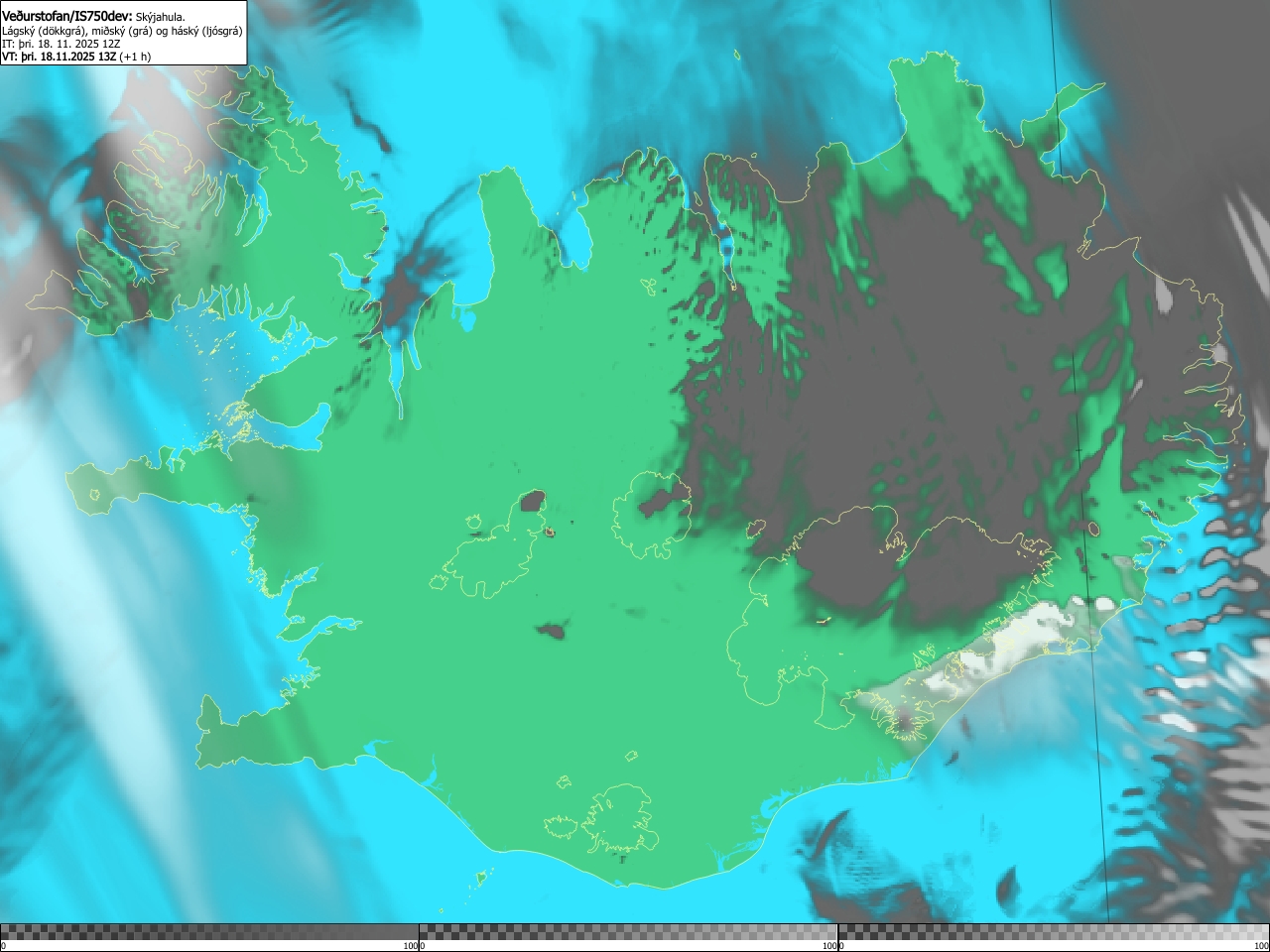Click the dark grey low-cloud color scale bar
This screenshot has height=952, width=1270.
[209, 932]
